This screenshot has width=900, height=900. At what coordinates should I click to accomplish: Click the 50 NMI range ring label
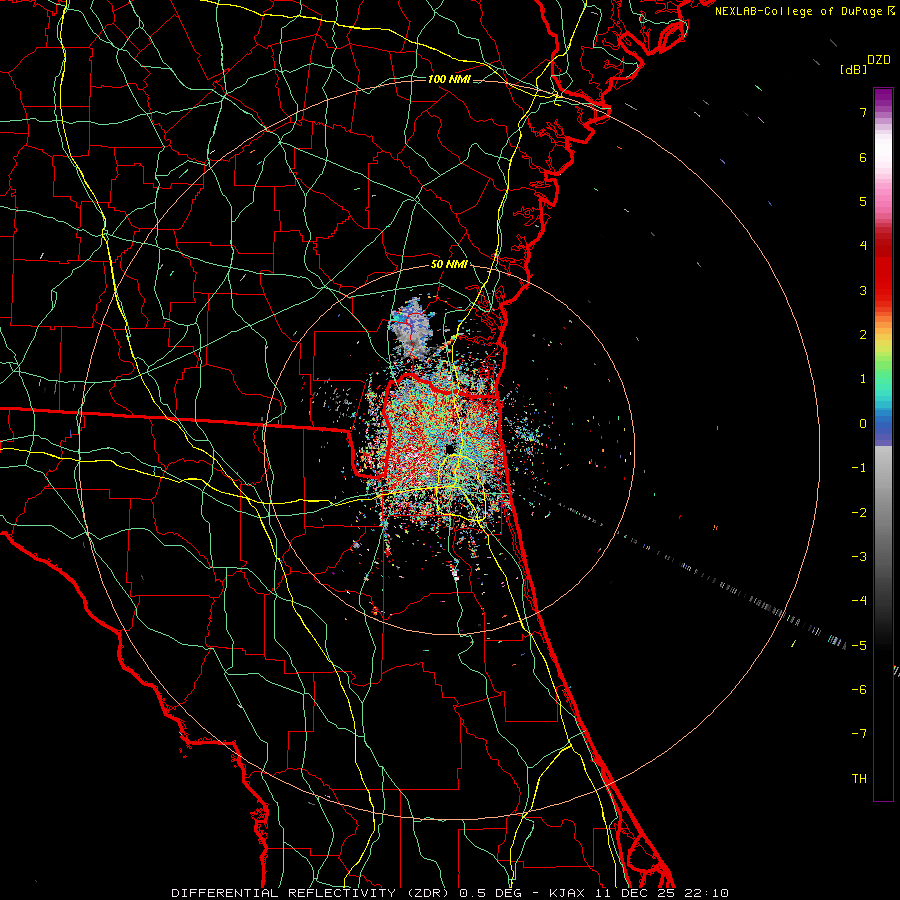(449, 264)
